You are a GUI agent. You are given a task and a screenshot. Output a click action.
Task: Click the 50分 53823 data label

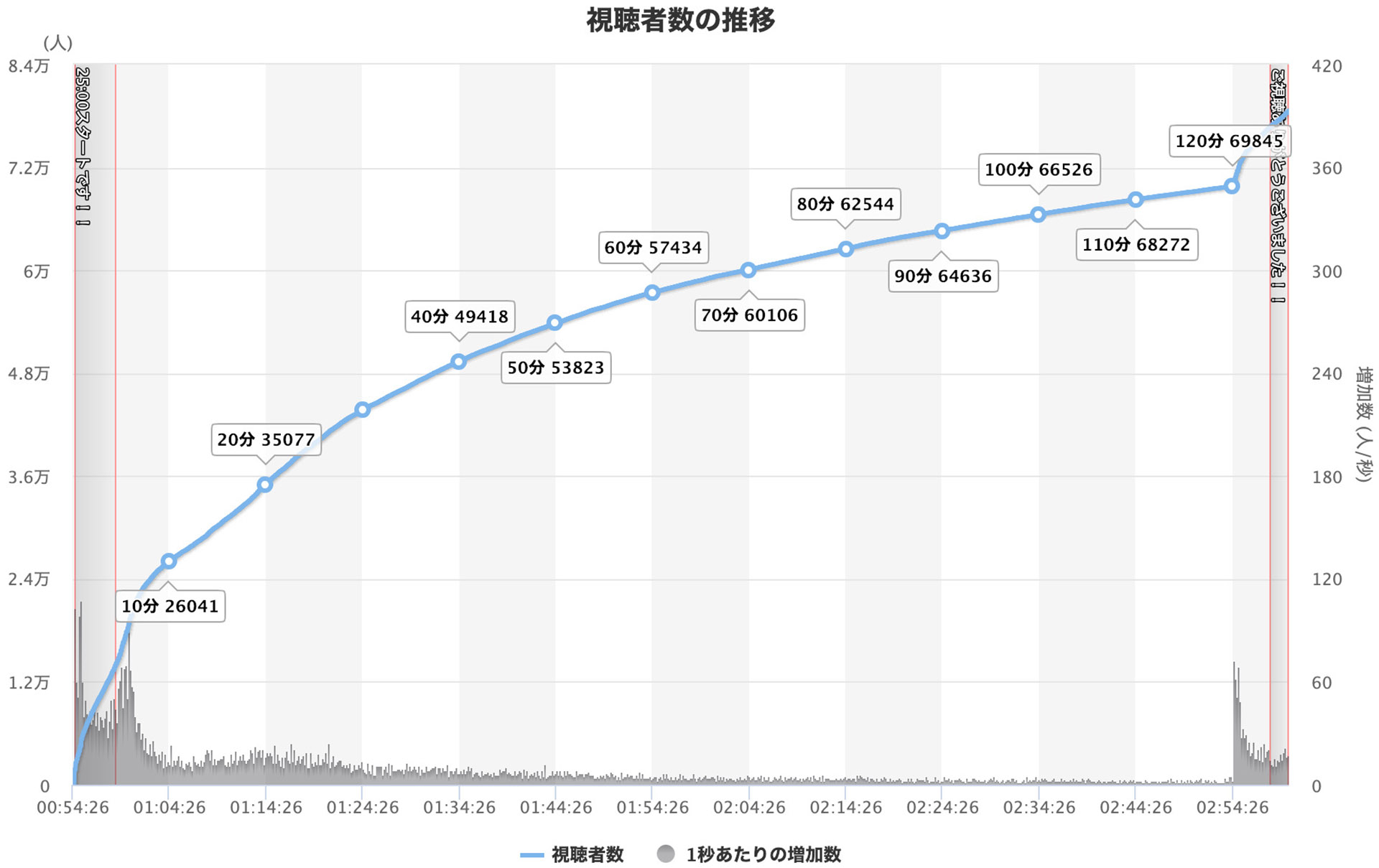point(556,368)
